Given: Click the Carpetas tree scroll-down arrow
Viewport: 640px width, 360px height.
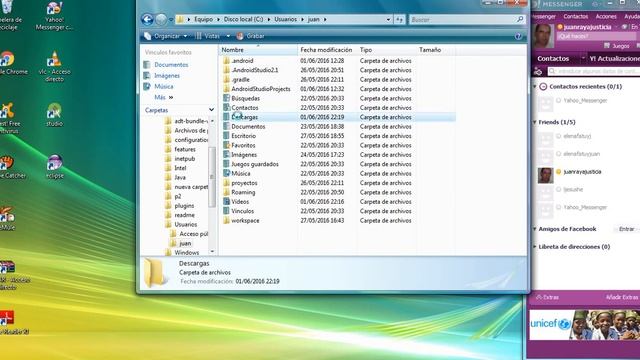Looking at the screenshot, I should point(212,251).
